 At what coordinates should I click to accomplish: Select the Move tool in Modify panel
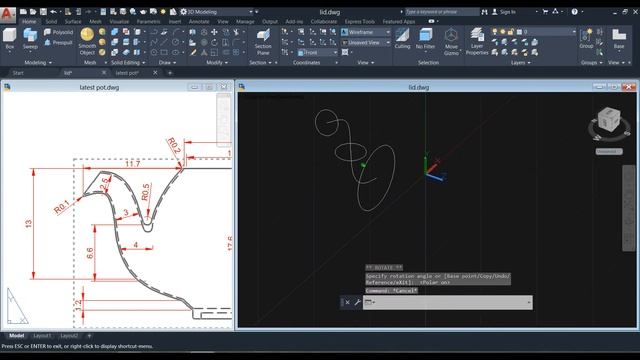pos(214,32)
